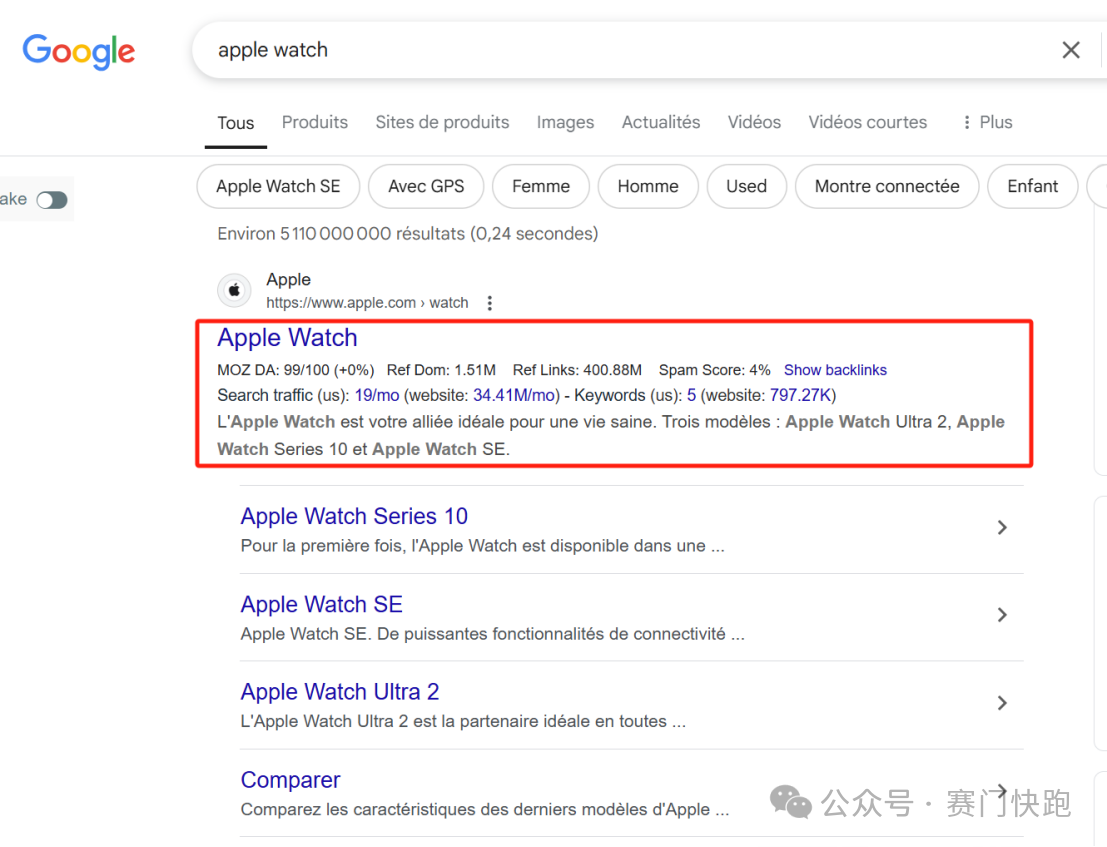Choose the Femme filter chip
The width and height of the screenshot is (1107, 847).
(x=541, y=186)
